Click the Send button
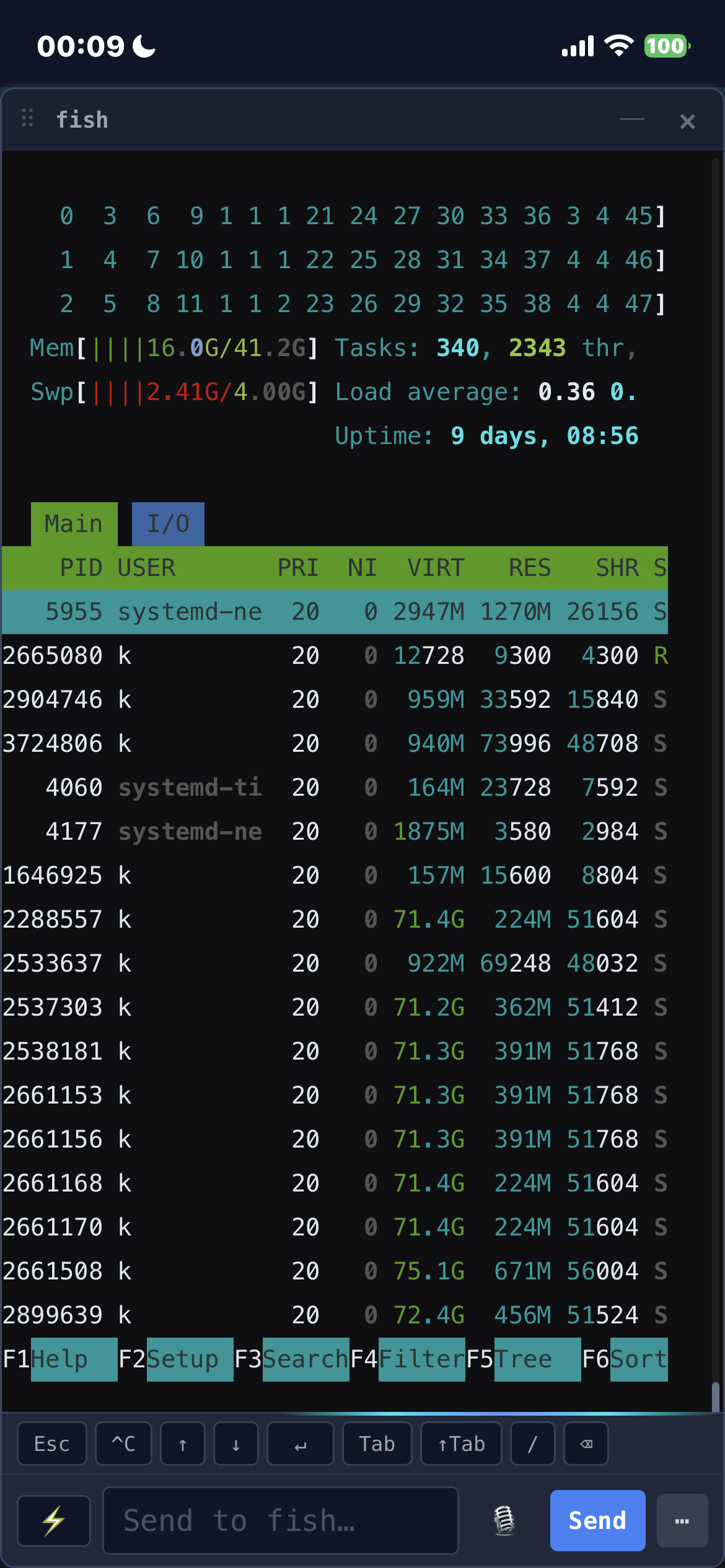The image size is (725, 1568). click(x=597, y=1520)
